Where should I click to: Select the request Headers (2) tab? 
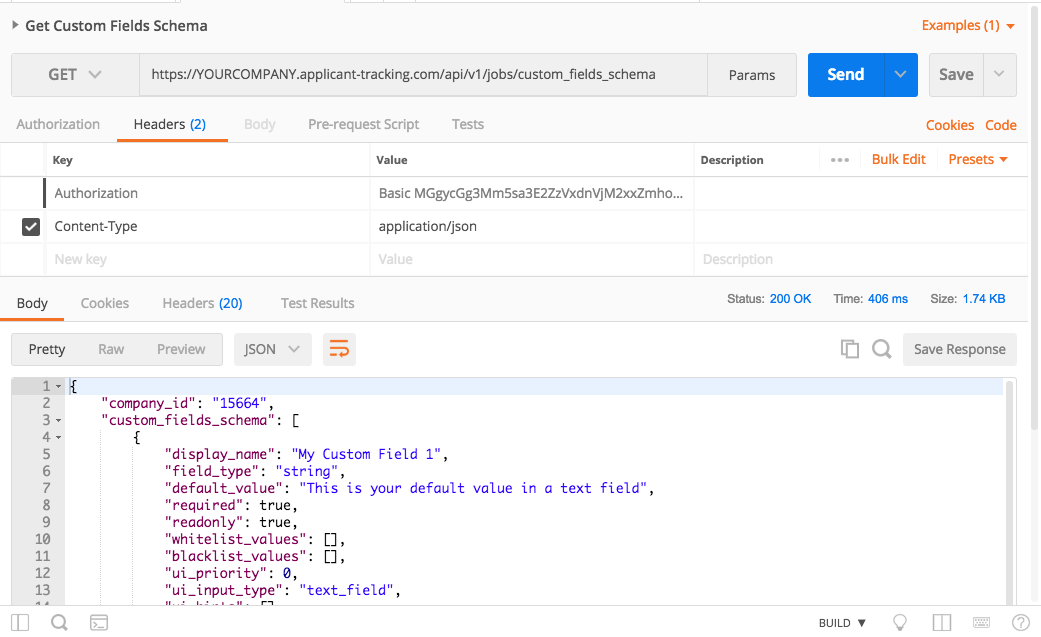pyautogui.click(x=170, y=124)
